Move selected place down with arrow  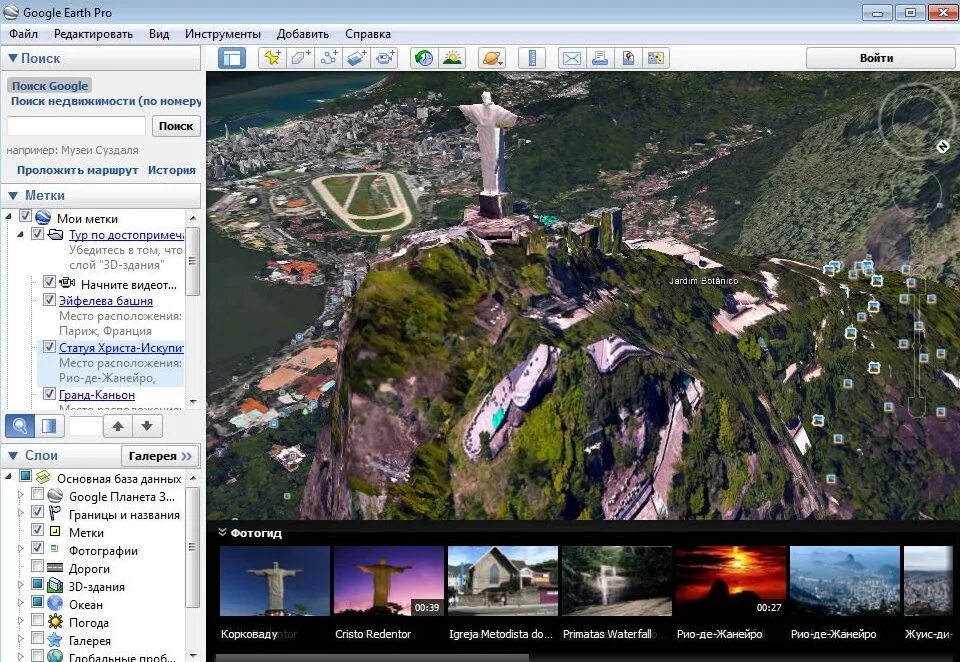point(147,426)
